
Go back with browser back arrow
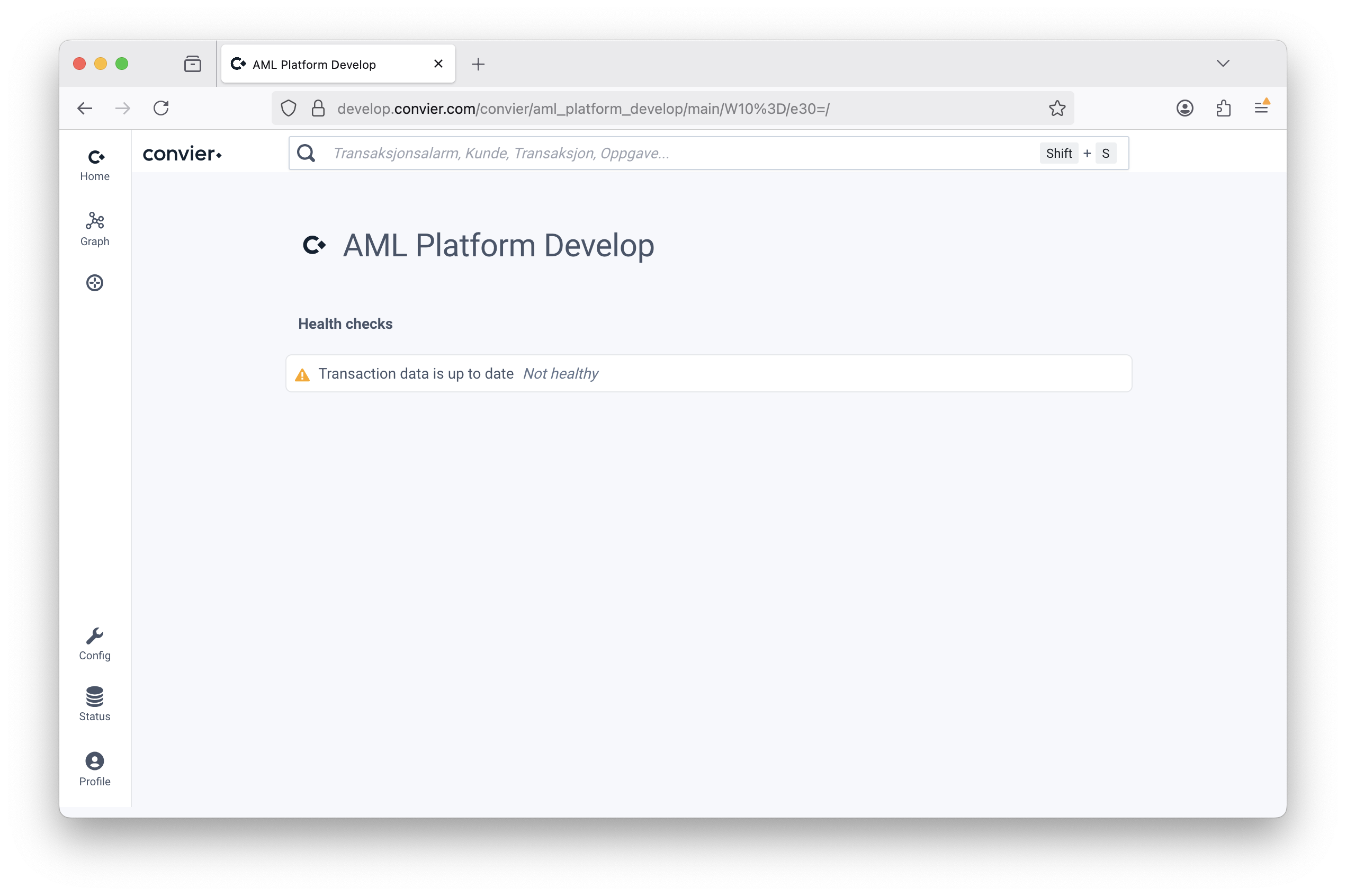(x=85, y=108)
